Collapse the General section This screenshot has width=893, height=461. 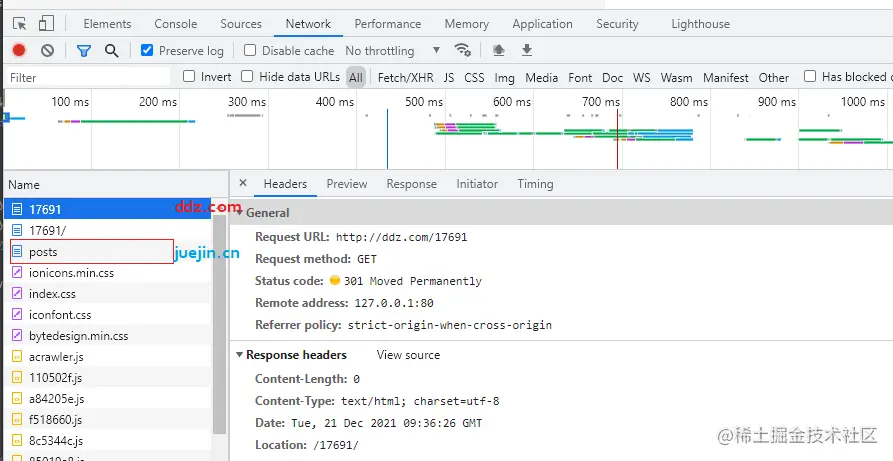click(x=240, y=213)
